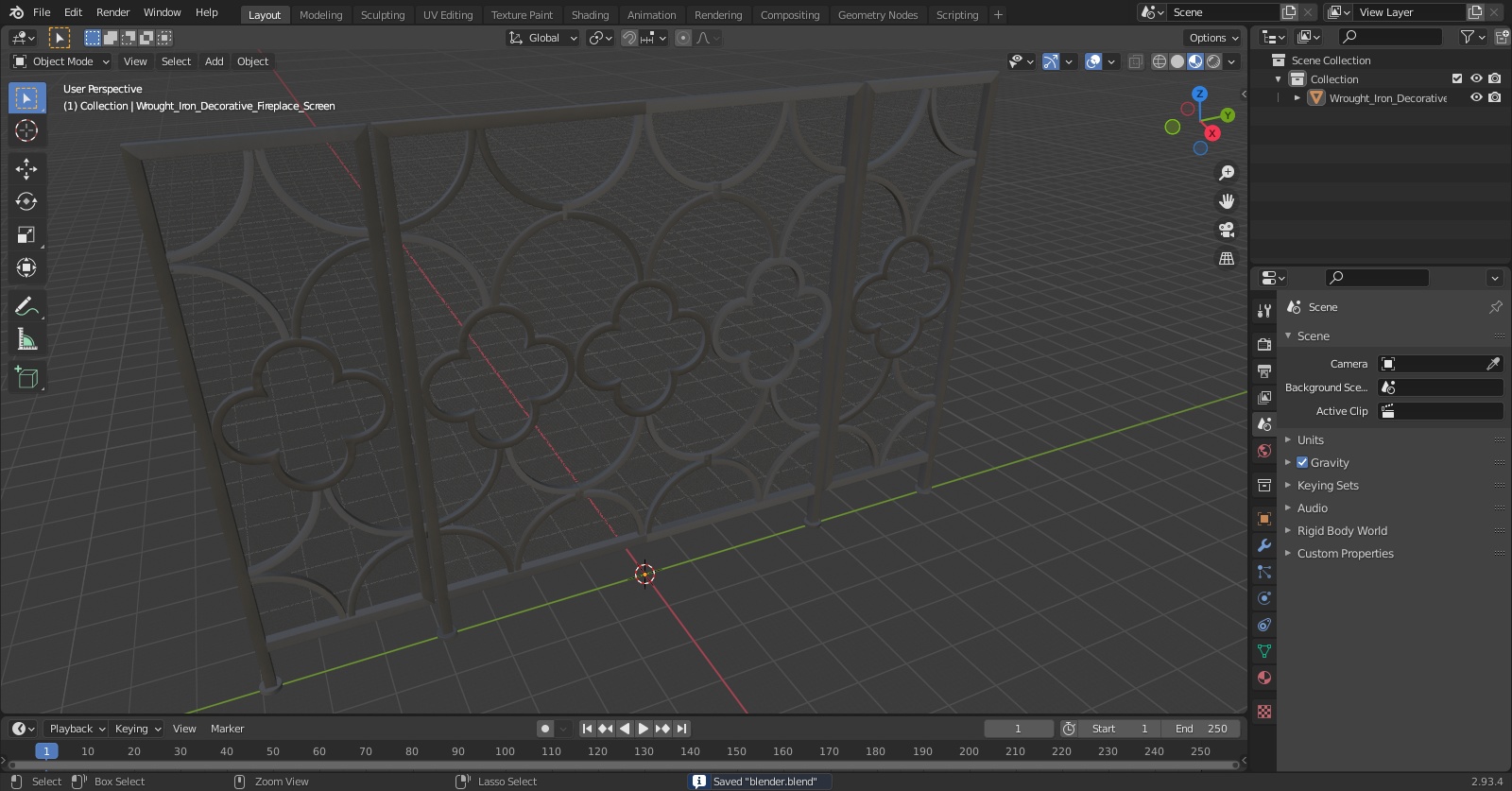
Task: Activate the Rotate tool
Action: tap(26, 201)
